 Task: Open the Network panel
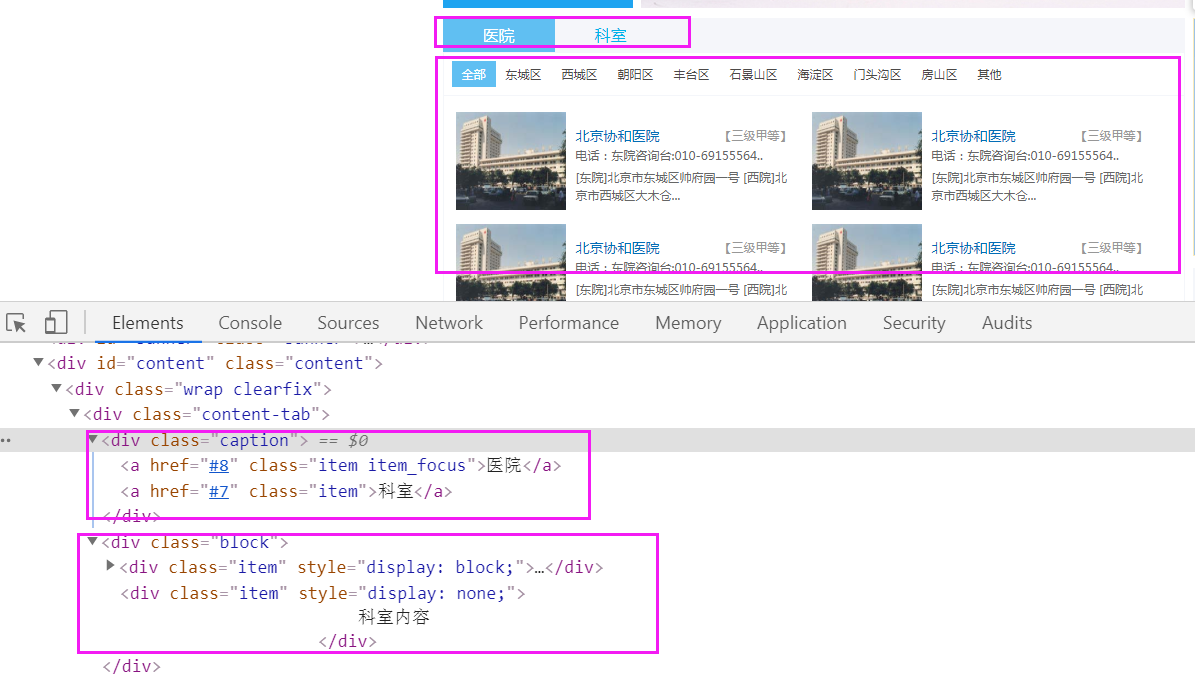click(x=448, y=322)
